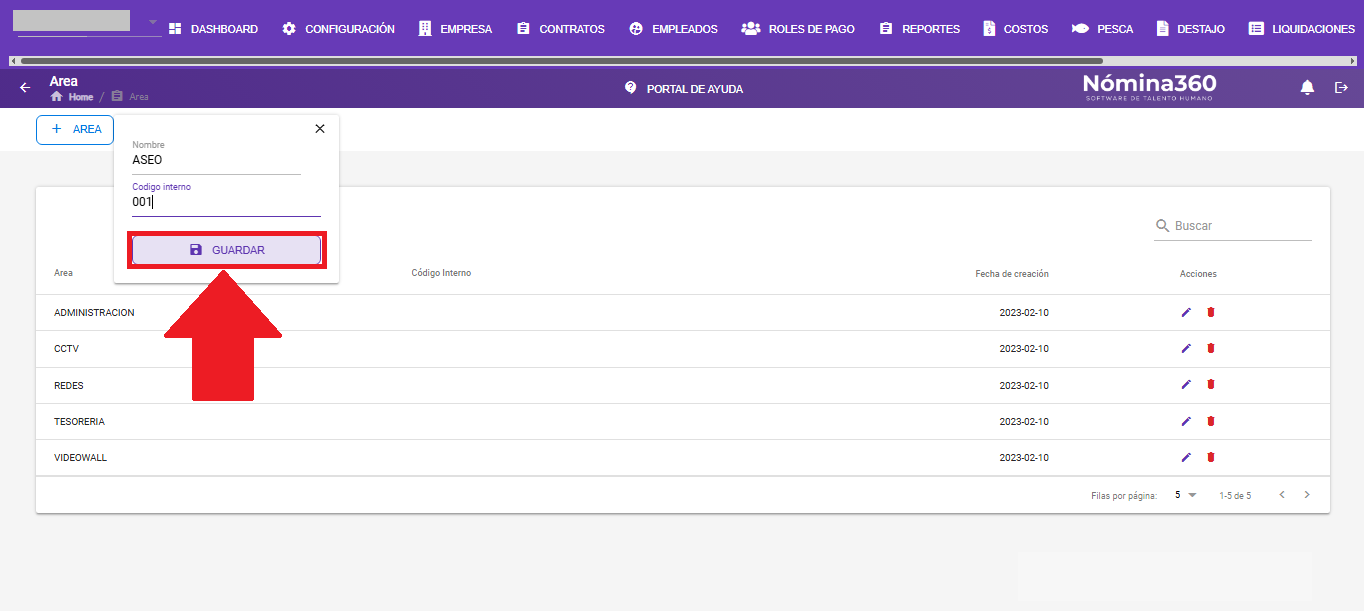Screen dimensions: 1364x611
Task: Sort by Fecha de creación column header
Action: tap(1012, 274)
